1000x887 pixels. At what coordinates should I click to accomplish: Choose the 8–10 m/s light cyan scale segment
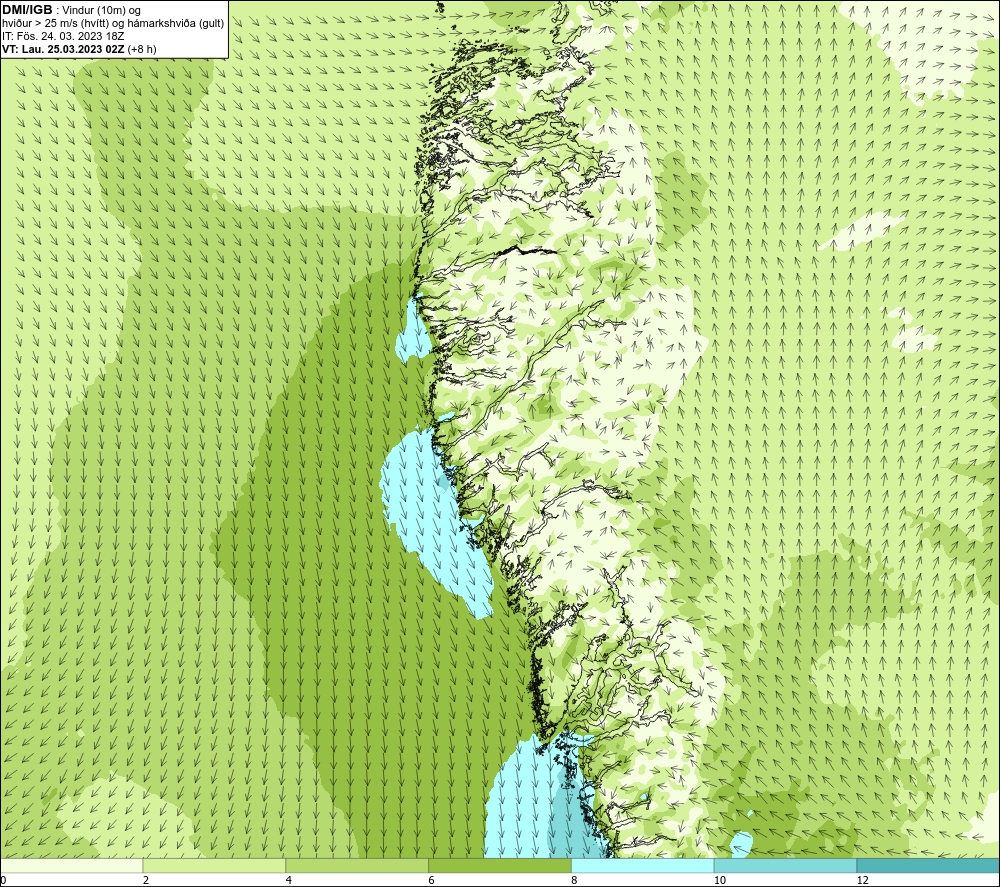643,865
